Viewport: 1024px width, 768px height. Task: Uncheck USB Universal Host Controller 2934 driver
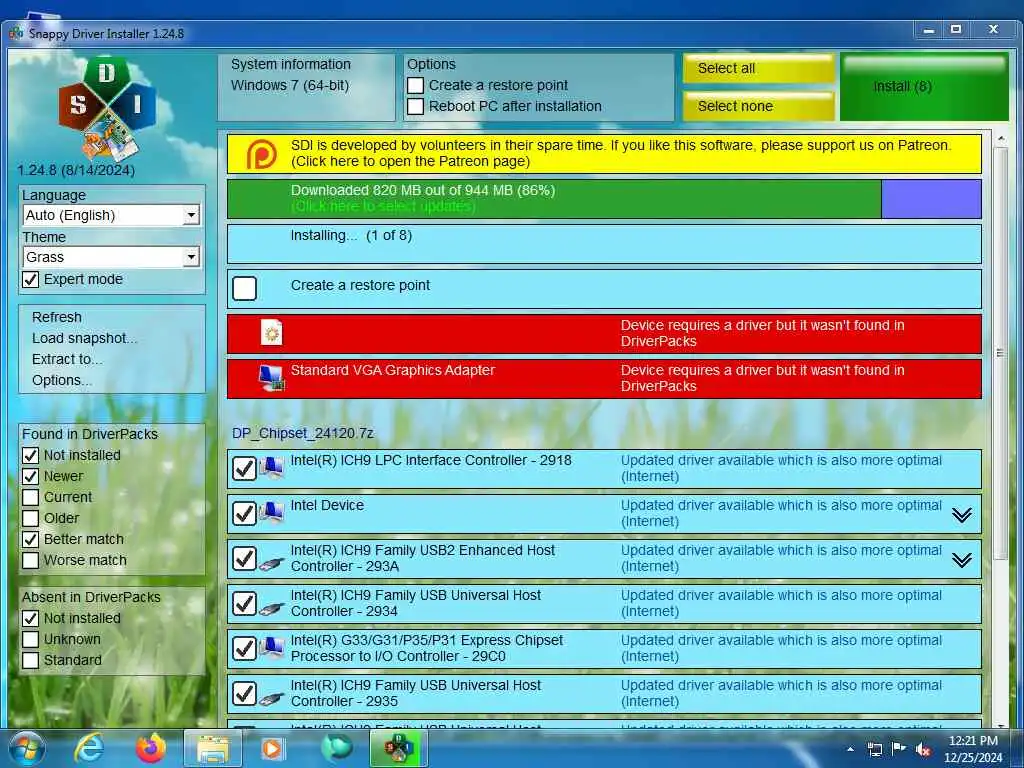coord(245,603)
